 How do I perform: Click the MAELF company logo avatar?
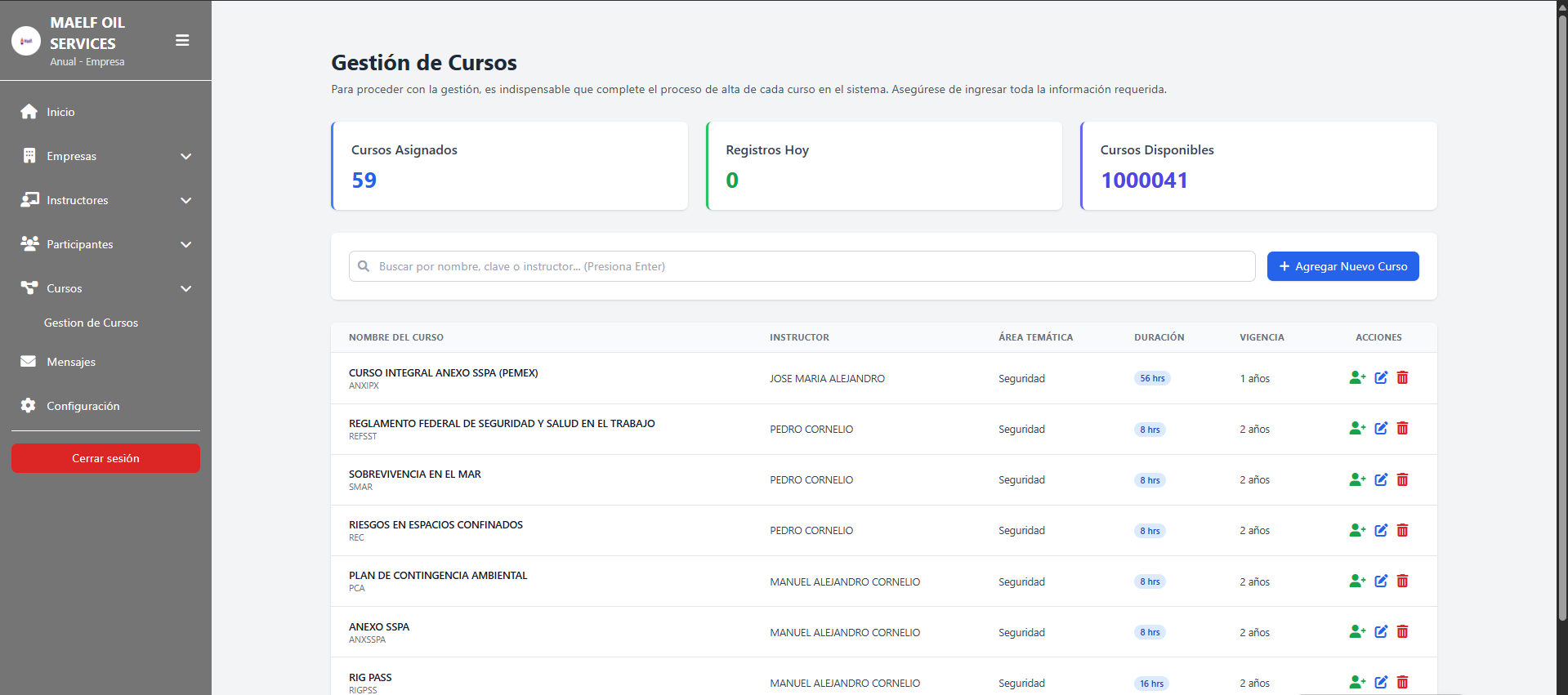point(26,41)
